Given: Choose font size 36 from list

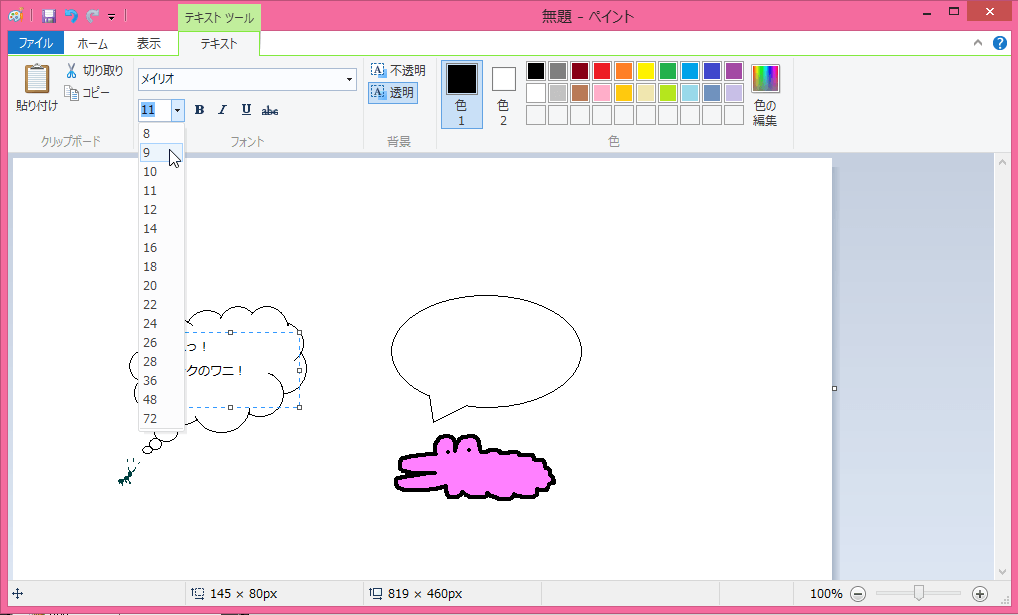Looking at the screenshot, I should pos(161,381).
